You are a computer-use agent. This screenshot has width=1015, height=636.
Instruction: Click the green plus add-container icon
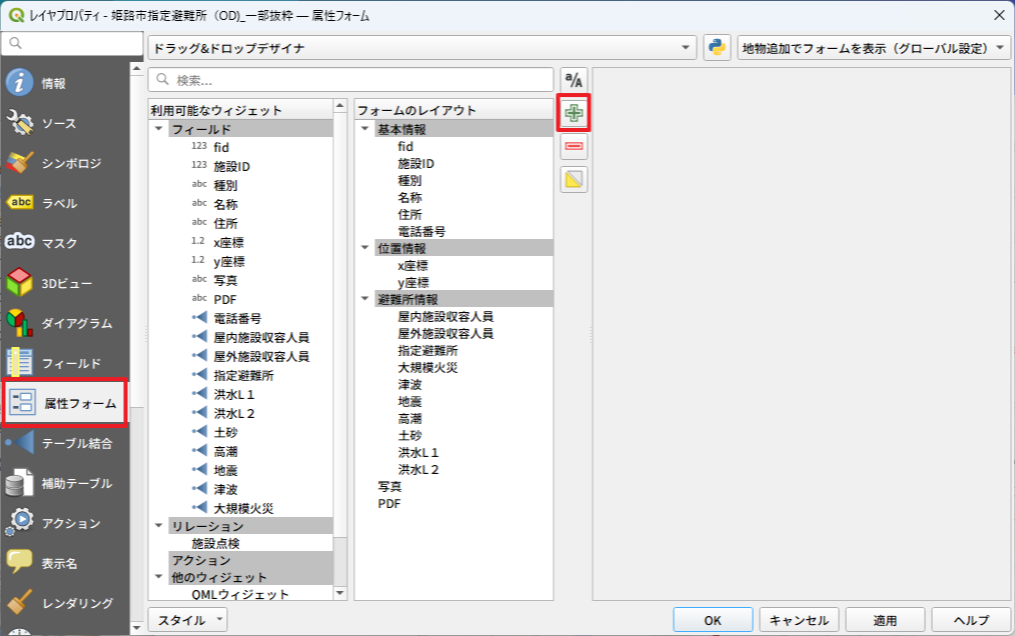coord(574,113)
